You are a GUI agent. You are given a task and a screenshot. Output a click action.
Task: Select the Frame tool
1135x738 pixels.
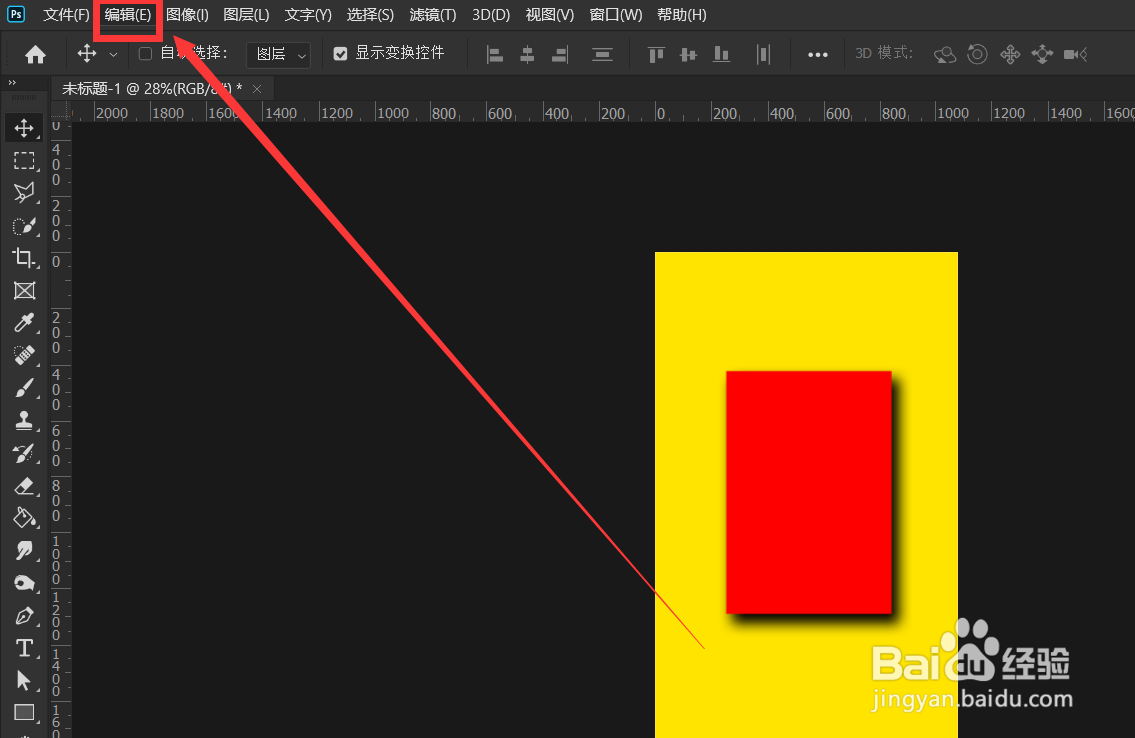(24, 291)
